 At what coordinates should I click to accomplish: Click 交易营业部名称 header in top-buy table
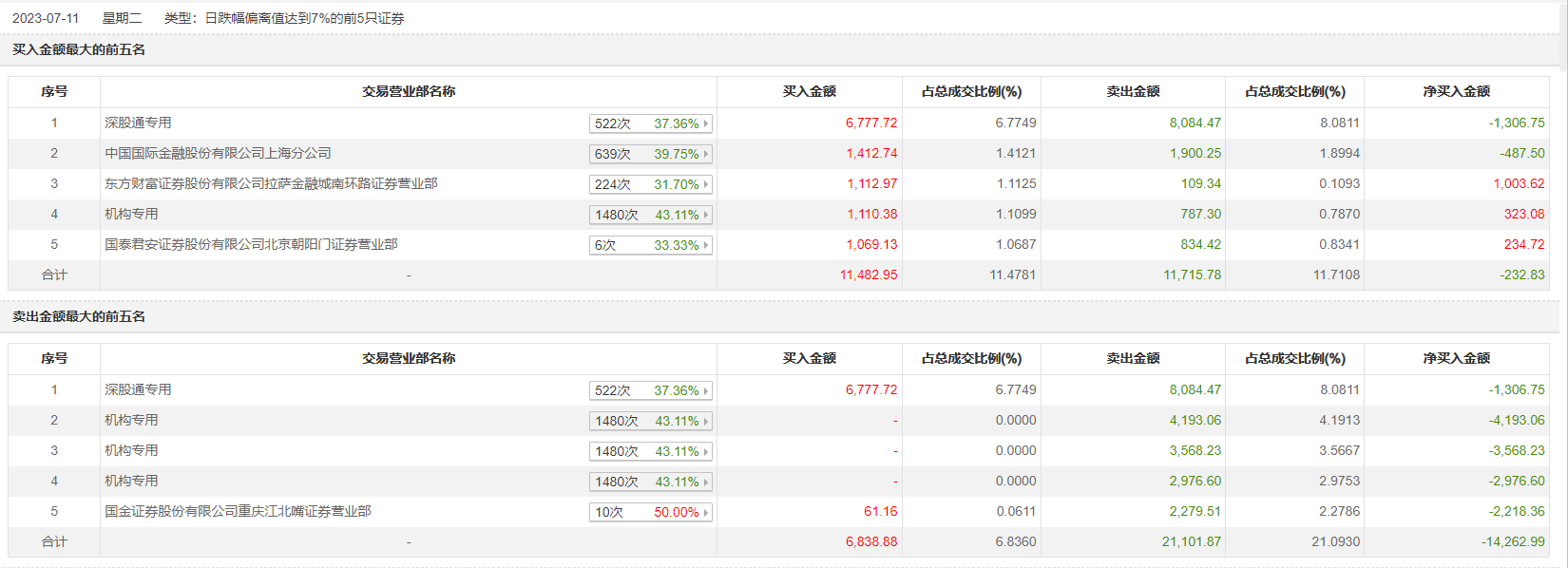409,91
